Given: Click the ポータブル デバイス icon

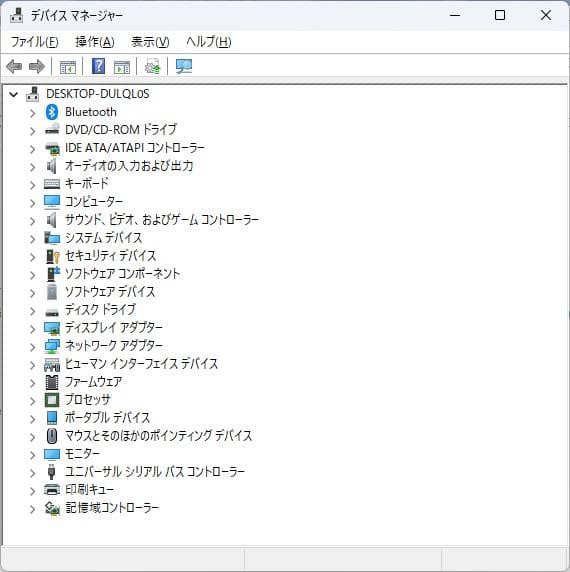Looking at the screenshot, I should click(52, 418).
